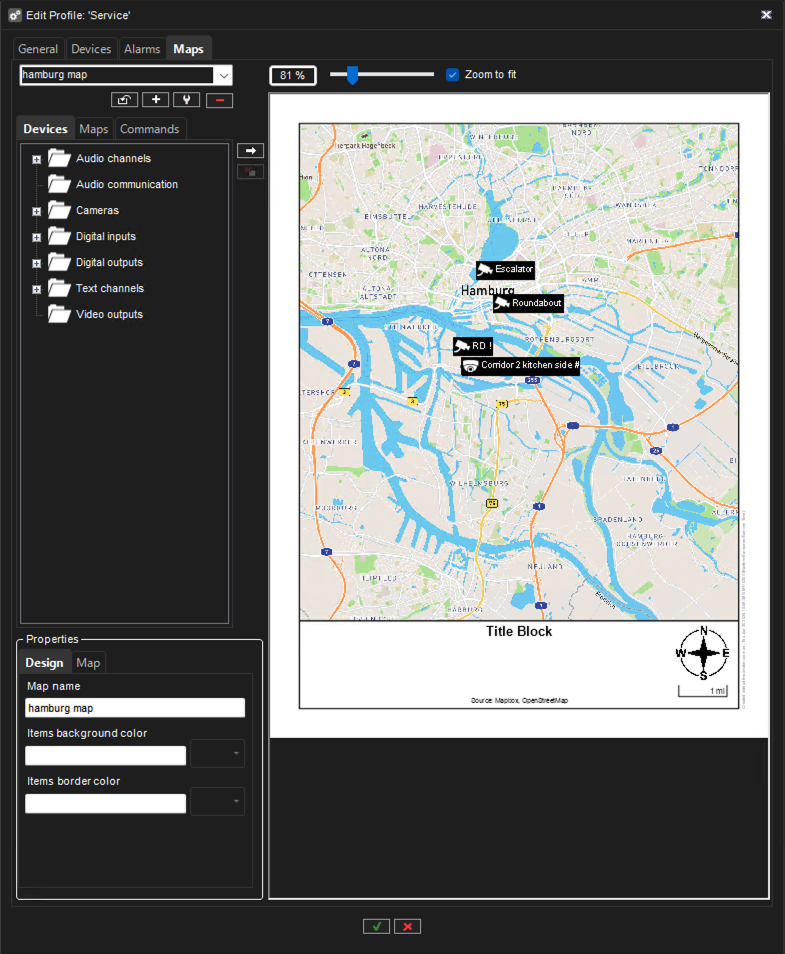The width and height of the screenshot is (785, 954).
Task: Expand the Digital inputs folder
Action: click(x=37, y=237)
